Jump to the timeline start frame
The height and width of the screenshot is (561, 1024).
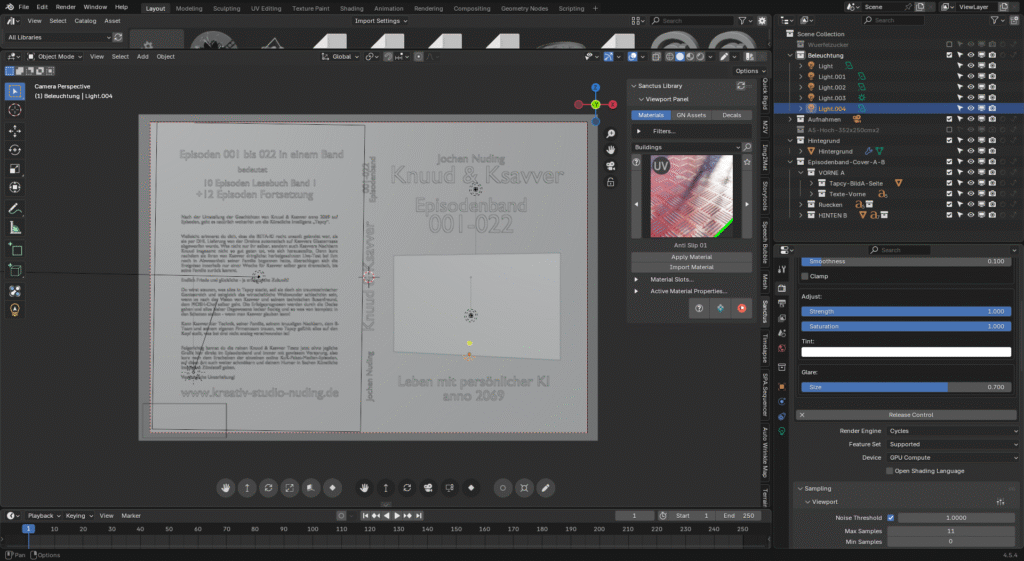click(x=365, y=515)
